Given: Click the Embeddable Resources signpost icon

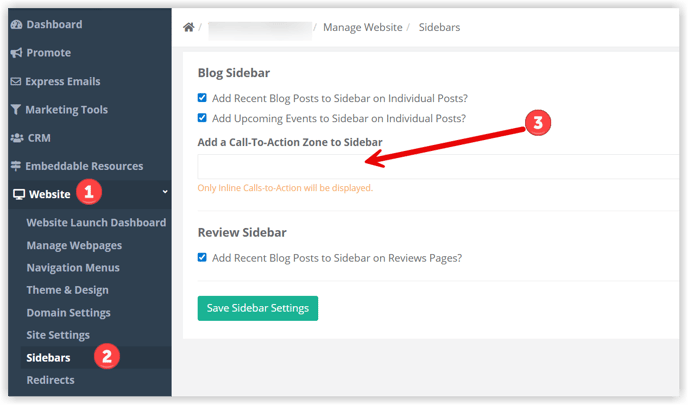Looking at the screenshot, I should (16, 166).
